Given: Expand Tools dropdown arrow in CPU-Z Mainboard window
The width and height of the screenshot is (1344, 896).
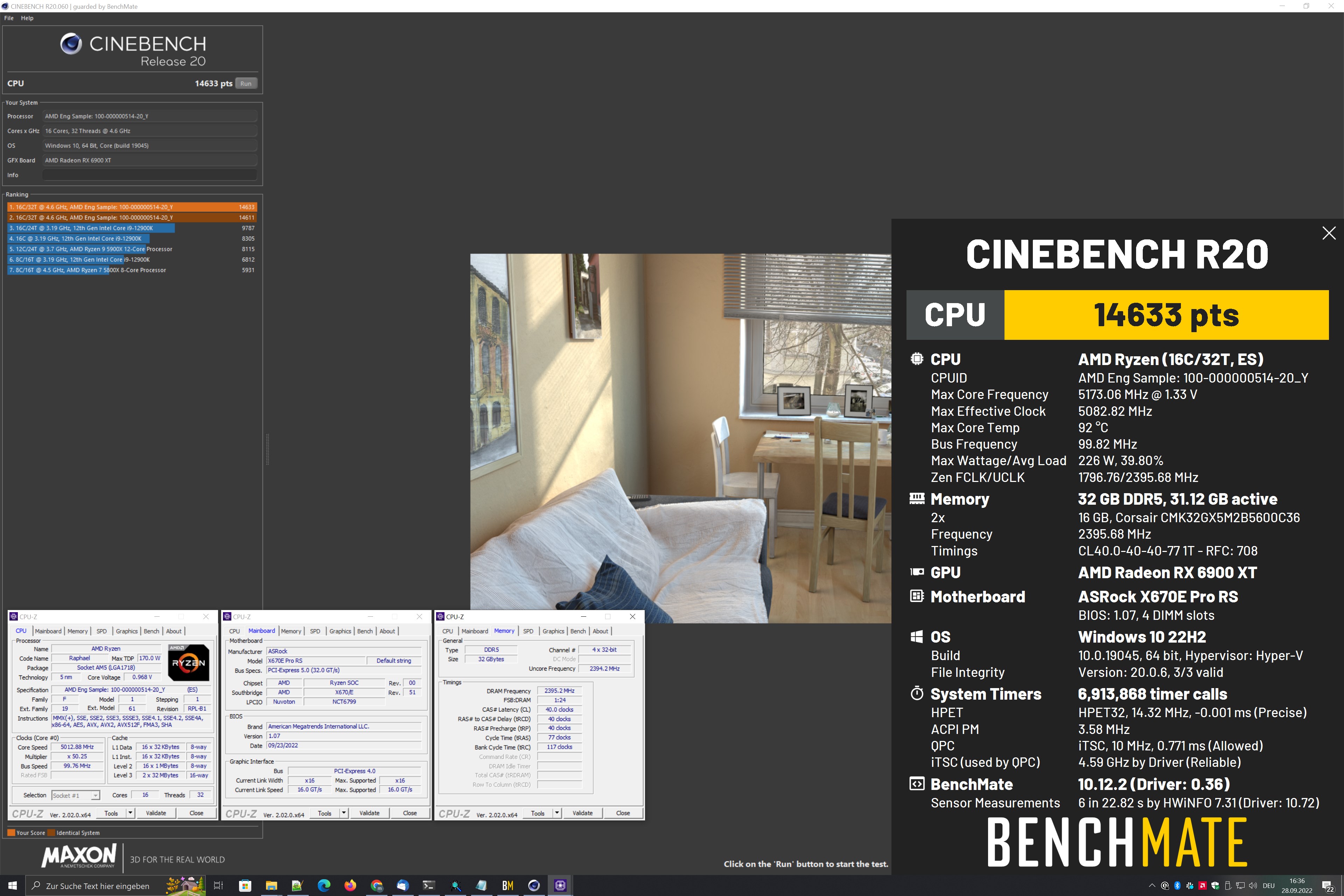Looking at the screenshot, I should [343, 813].
